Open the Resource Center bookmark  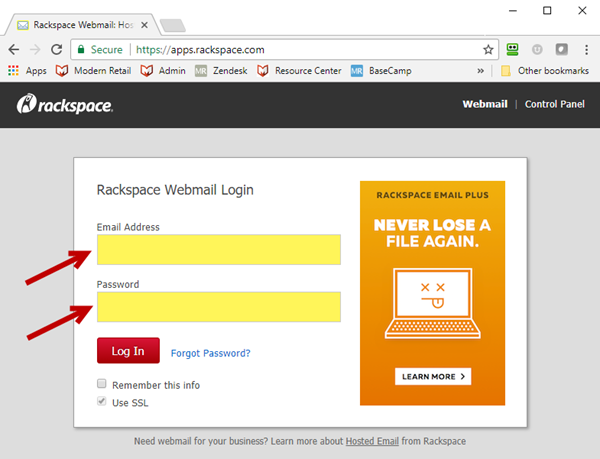(x=299, y=71)
